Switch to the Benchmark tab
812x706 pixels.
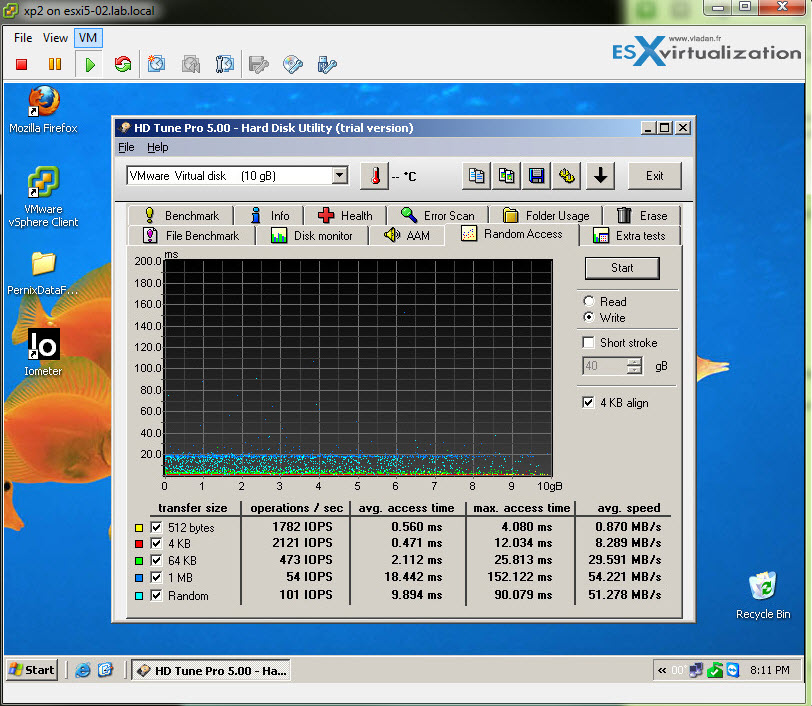[182, 215]
